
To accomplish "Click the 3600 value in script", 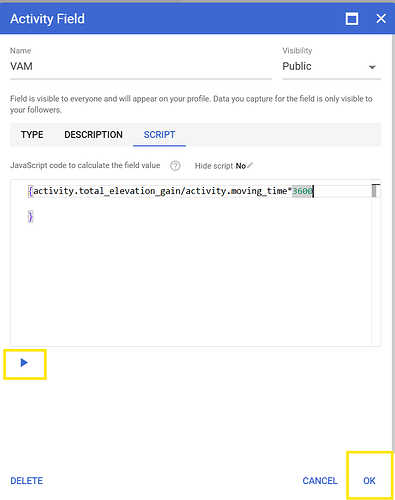I will point(302,191).
